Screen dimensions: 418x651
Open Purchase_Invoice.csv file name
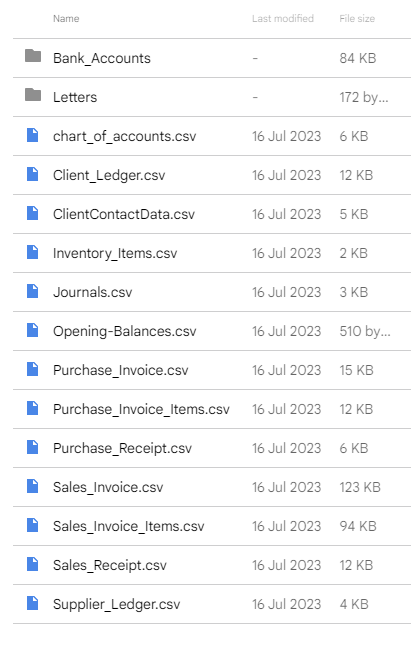click(x=121, y=370)
